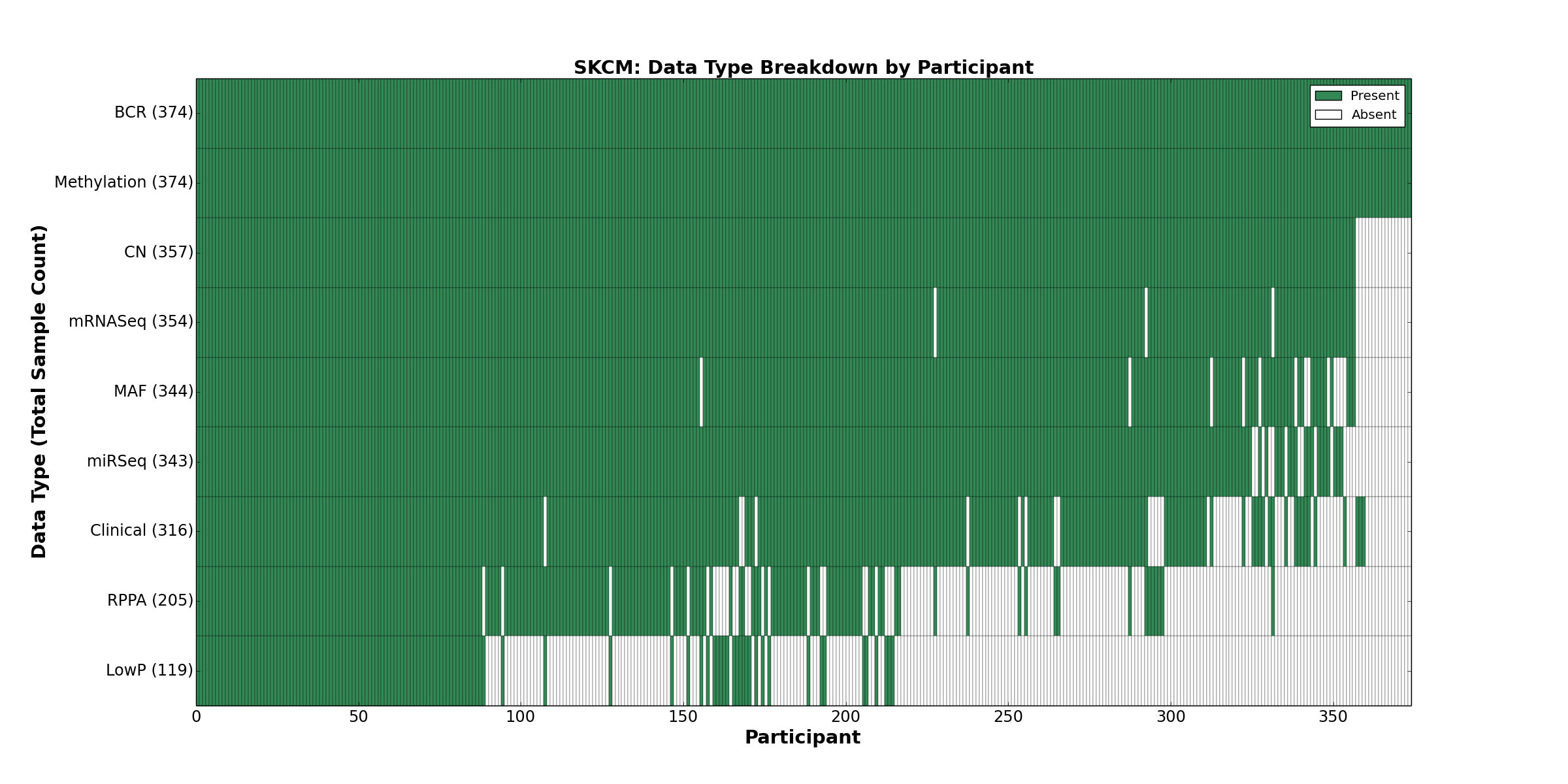Screen dimensions: 1568x784
Task: Click the white Absent legend swatch
Action: point(1328,115)
